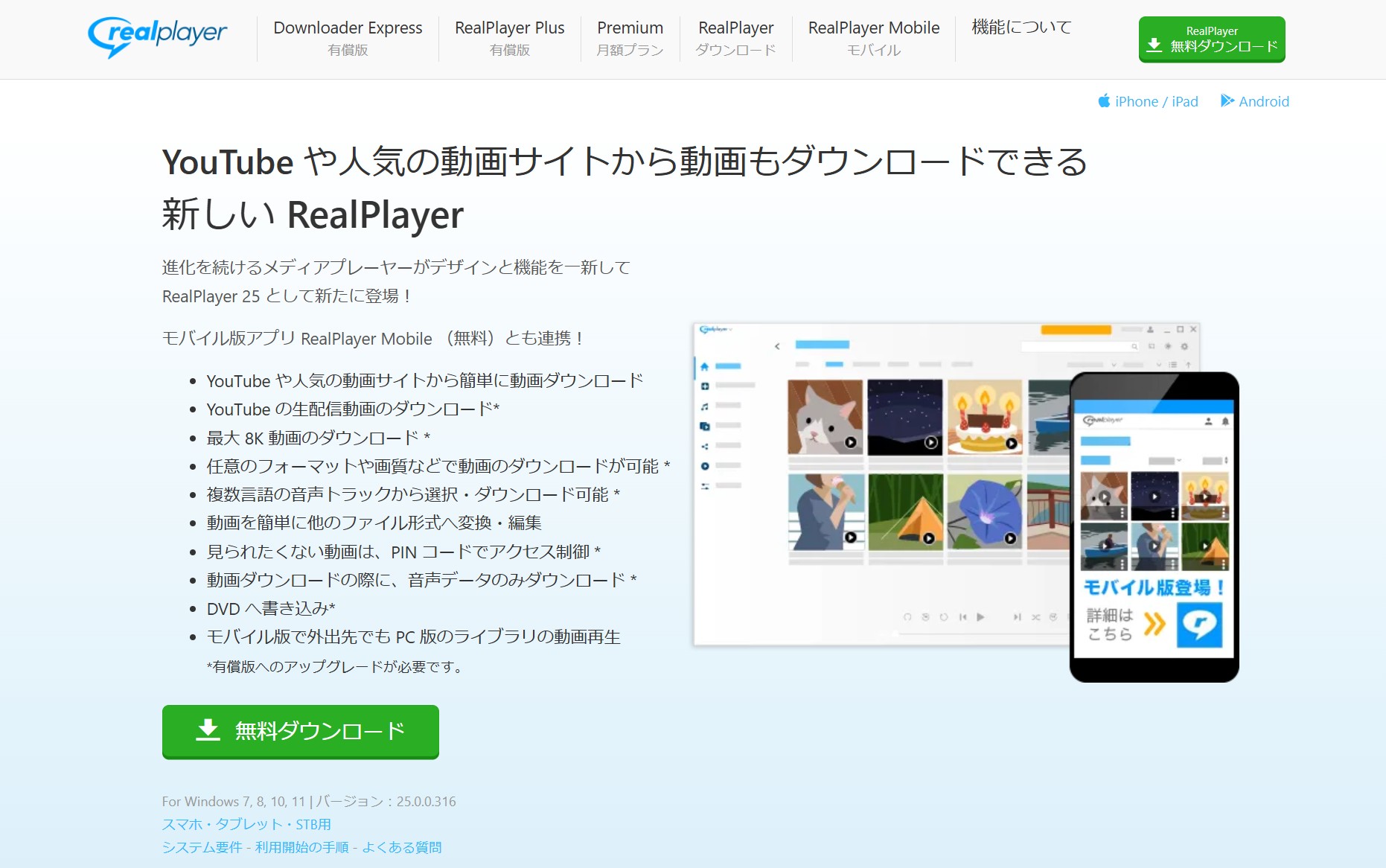
Task: Click the share icon in preview sidebar
Action: point(704,446)
